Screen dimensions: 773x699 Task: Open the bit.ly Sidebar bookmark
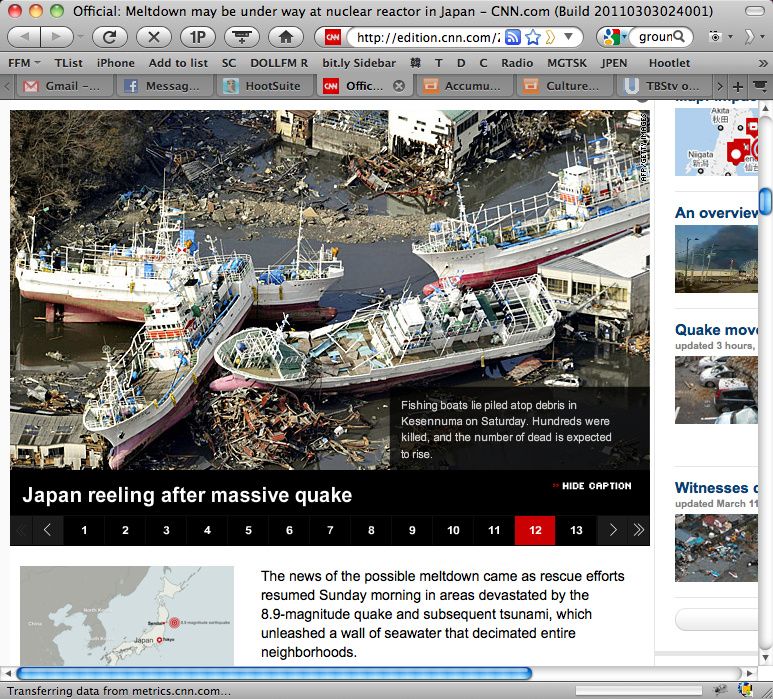358,62
